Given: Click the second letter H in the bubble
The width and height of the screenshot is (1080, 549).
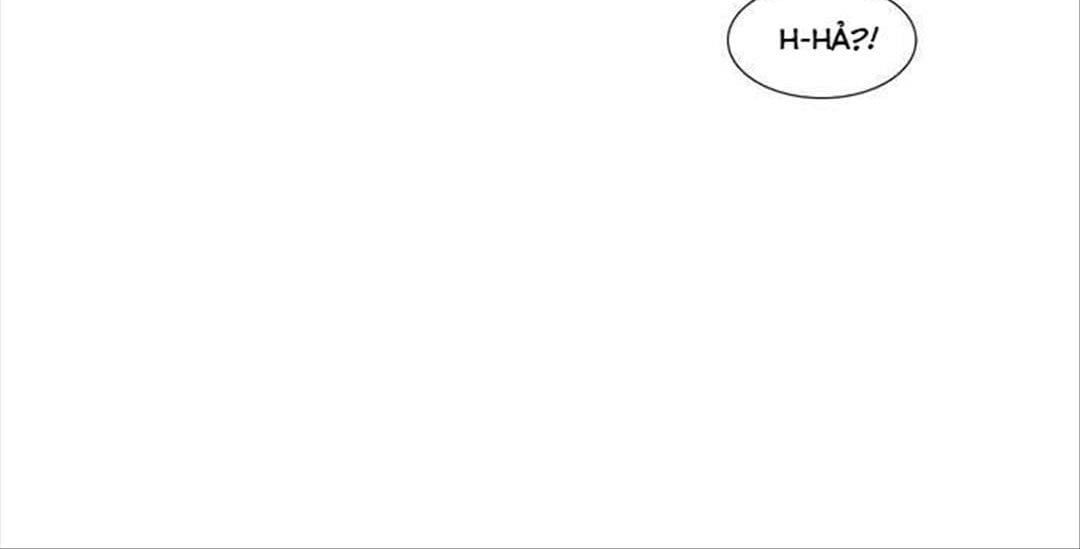Looking at the screenshot, I should click(x=822, y=40).
